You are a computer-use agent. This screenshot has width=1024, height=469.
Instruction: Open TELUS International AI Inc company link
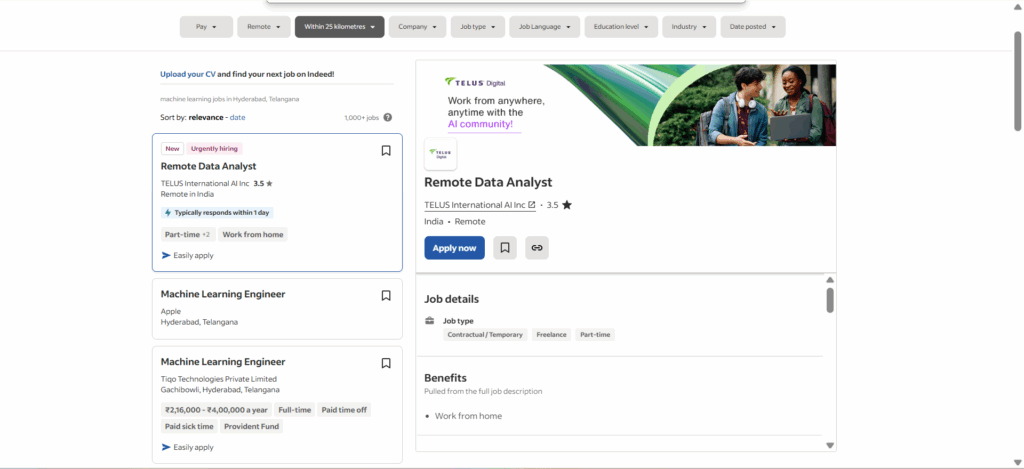[480, 205]
